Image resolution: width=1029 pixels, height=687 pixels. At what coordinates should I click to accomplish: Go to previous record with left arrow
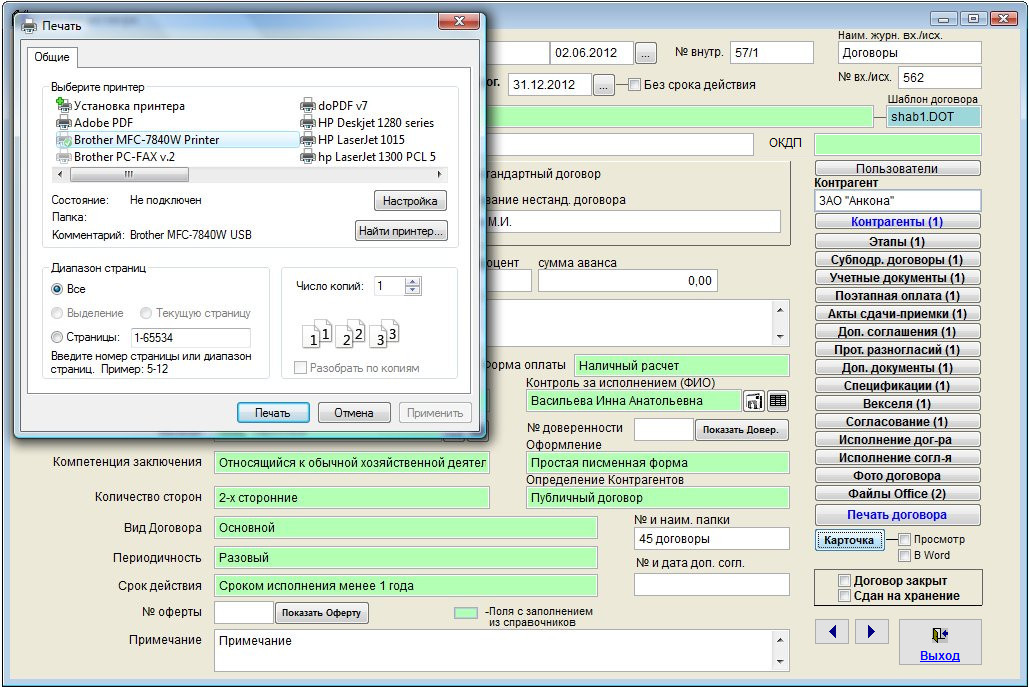833,631
